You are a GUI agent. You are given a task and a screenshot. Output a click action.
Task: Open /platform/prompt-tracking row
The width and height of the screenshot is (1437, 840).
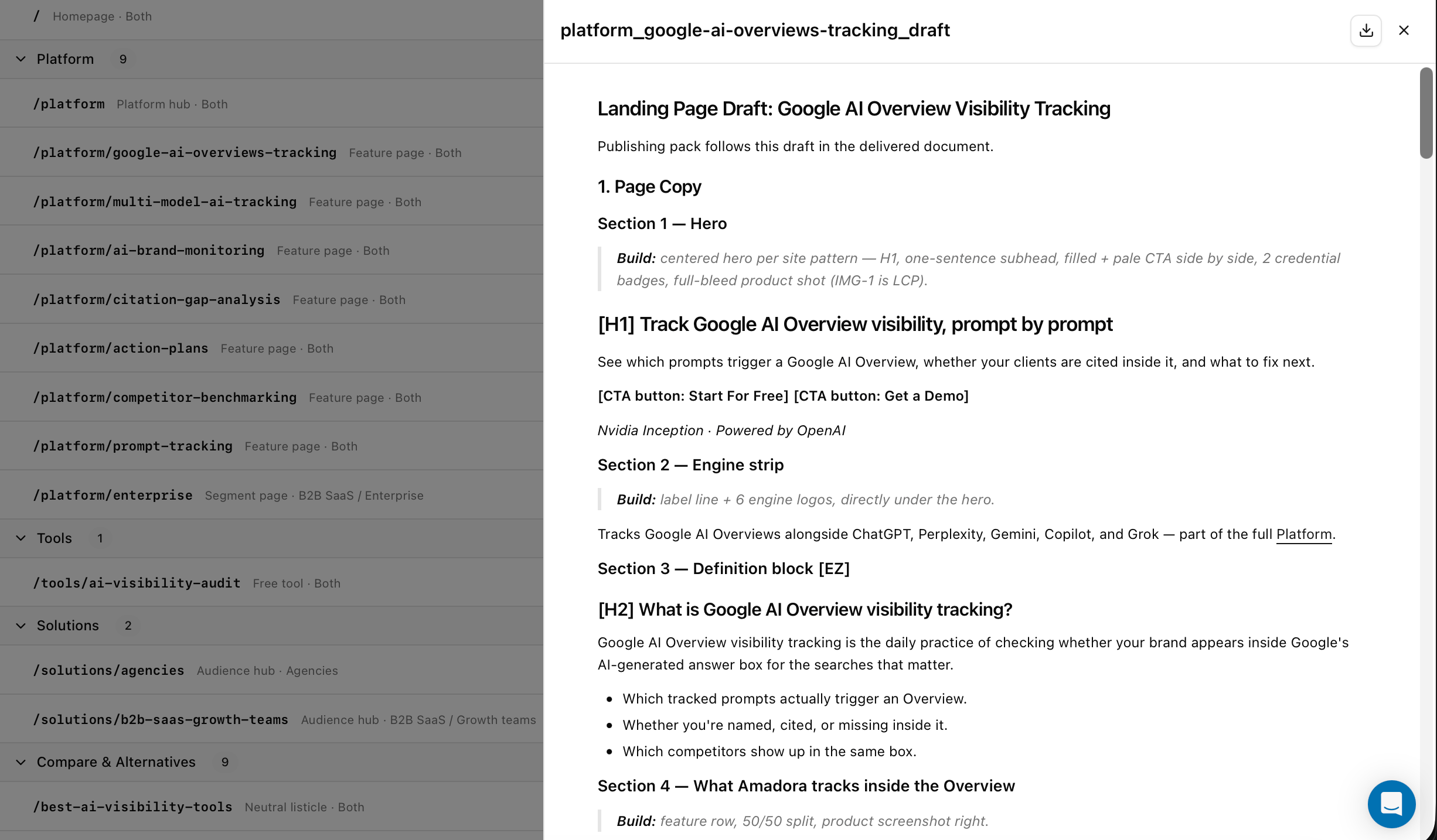coord(271,446)
